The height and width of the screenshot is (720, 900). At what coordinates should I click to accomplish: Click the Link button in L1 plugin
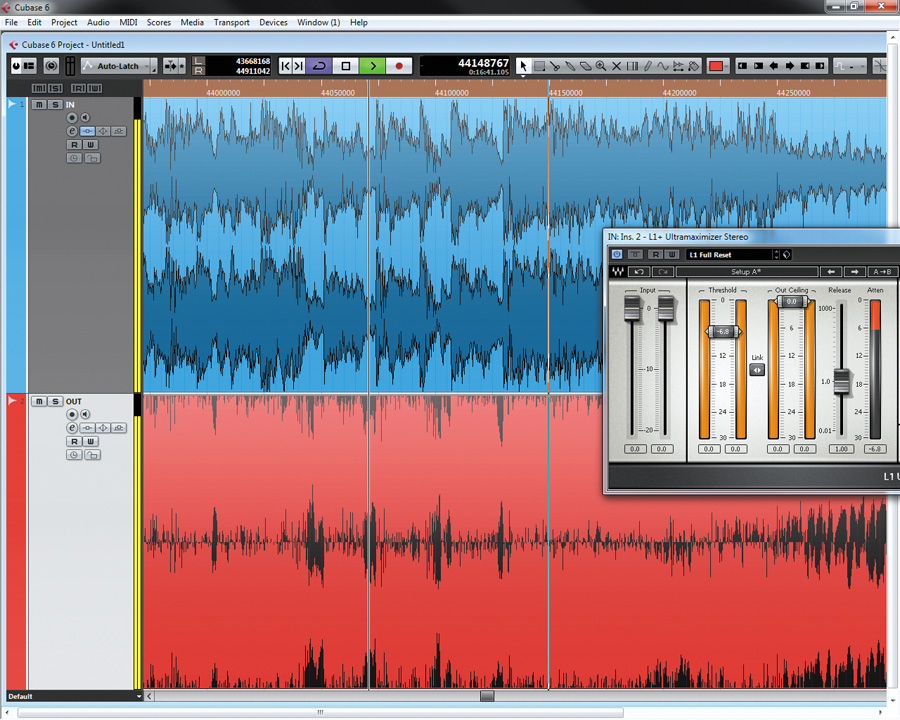[757, 370]
